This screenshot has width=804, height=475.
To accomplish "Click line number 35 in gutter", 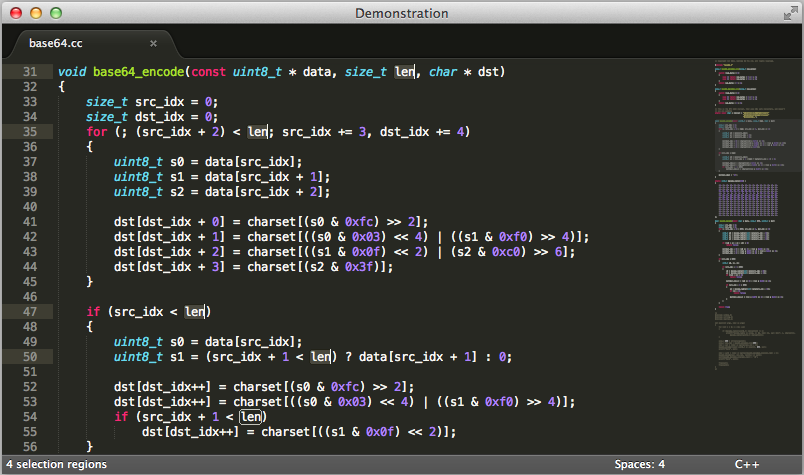I will [30, 132].
